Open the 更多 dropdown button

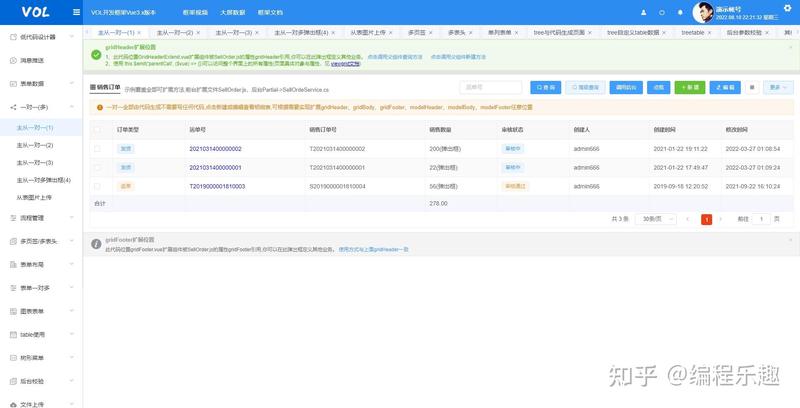pyautogui.click(x=778, y=87)
